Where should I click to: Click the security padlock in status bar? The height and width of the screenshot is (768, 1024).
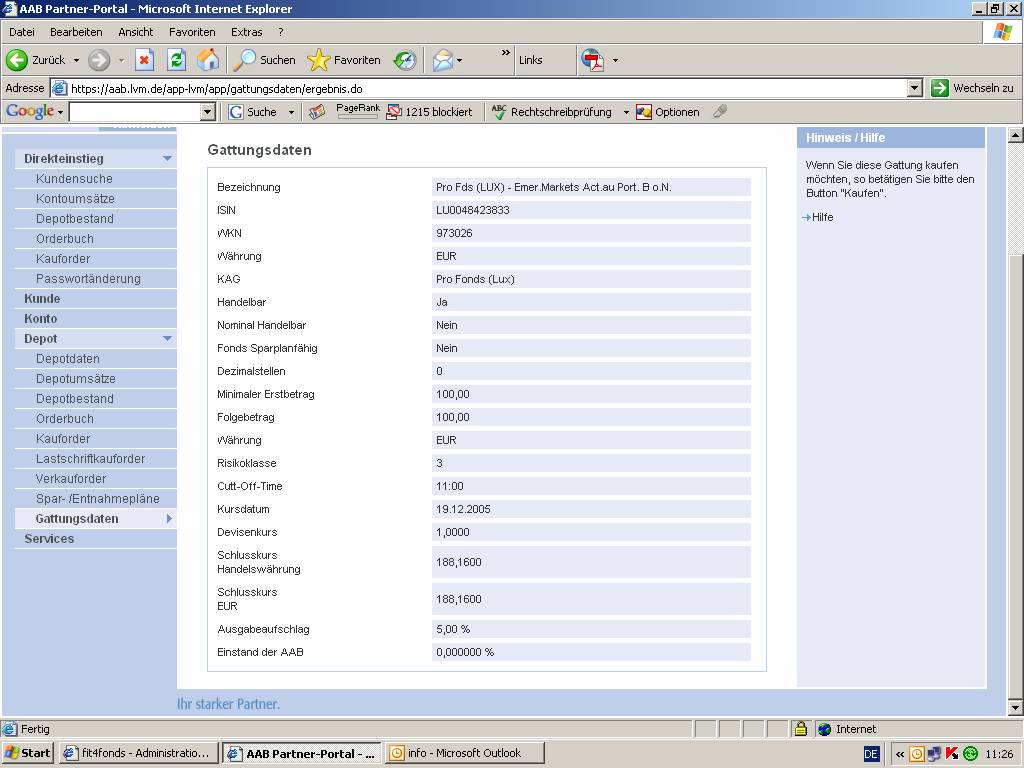801,729
